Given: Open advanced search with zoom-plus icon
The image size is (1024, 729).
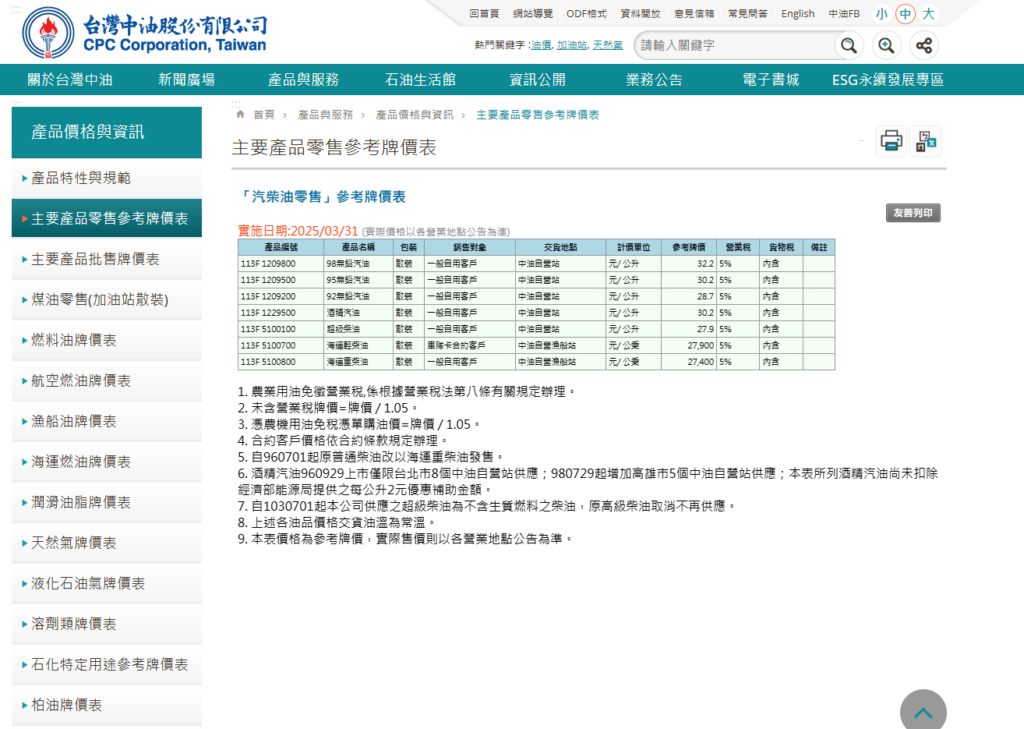Looking at the screenshot, I should point(886,45).
